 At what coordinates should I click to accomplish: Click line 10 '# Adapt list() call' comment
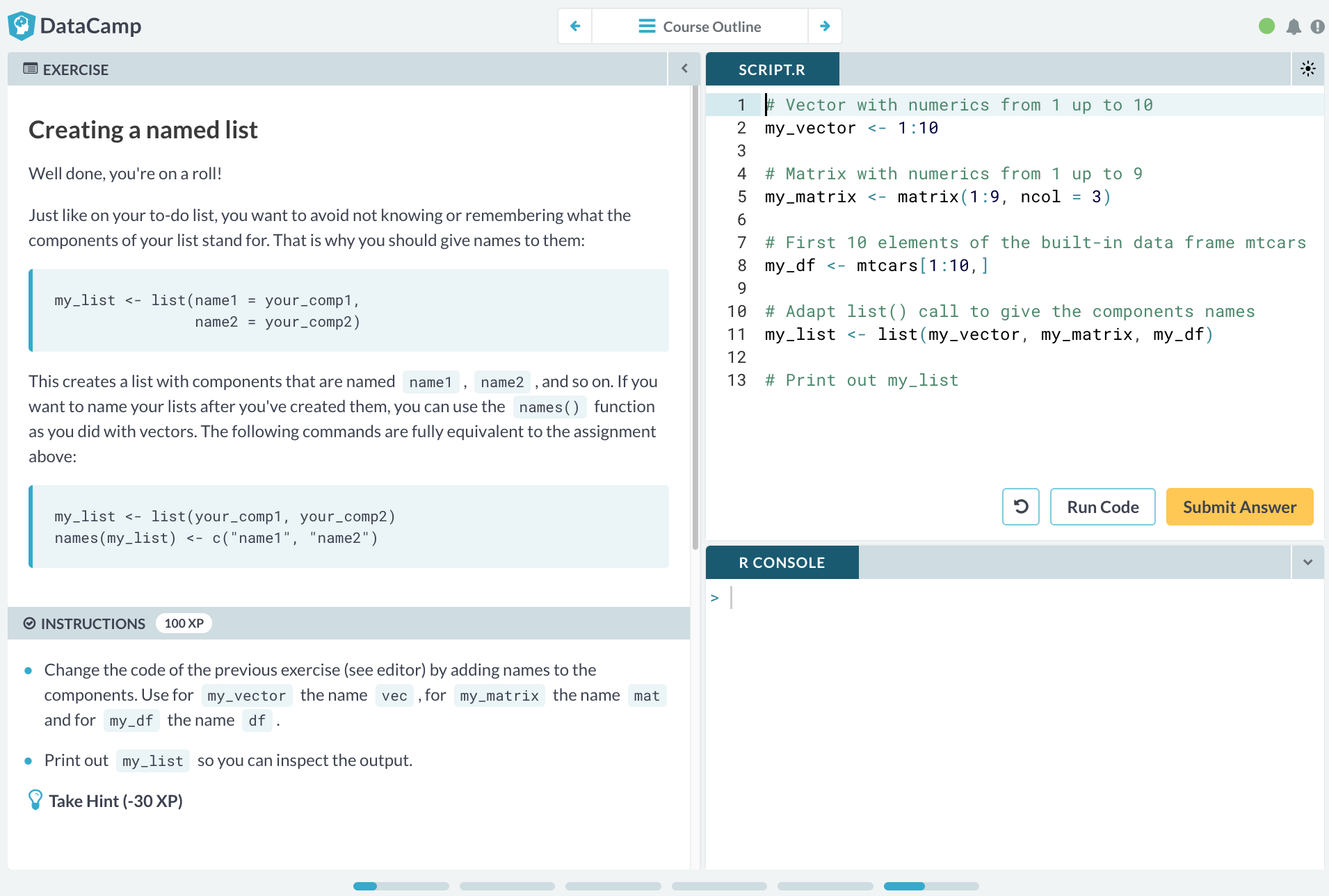pos(1010,312)
